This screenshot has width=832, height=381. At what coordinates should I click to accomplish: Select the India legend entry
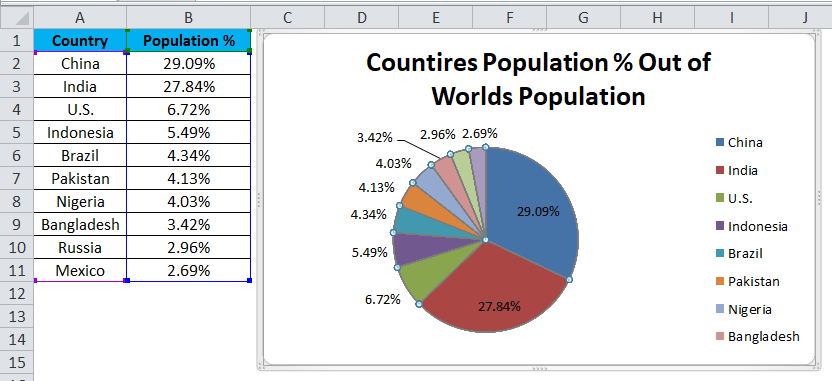[x=736, y=170]
